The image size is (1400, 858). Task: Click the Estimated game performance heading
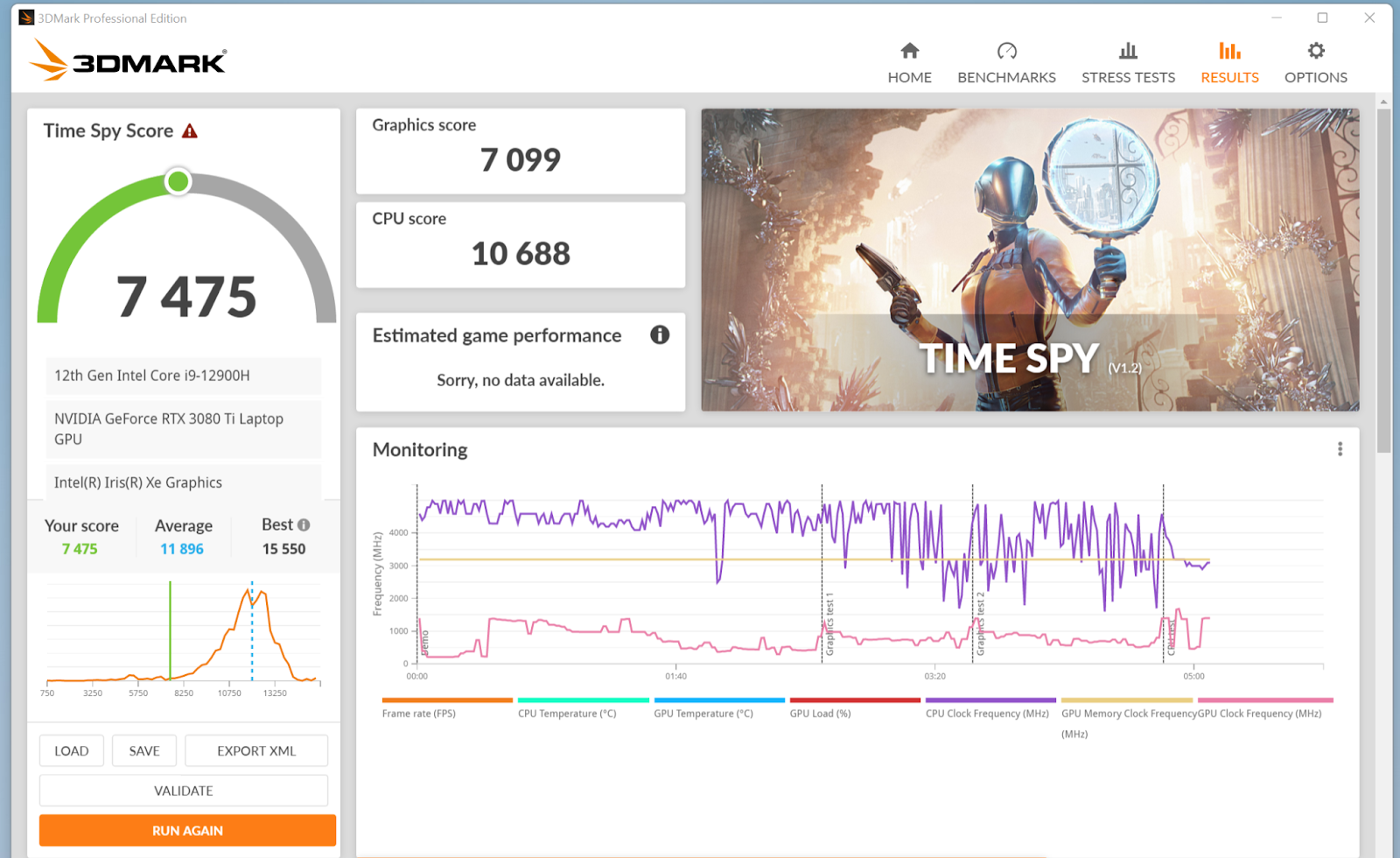tap(497, 335)
